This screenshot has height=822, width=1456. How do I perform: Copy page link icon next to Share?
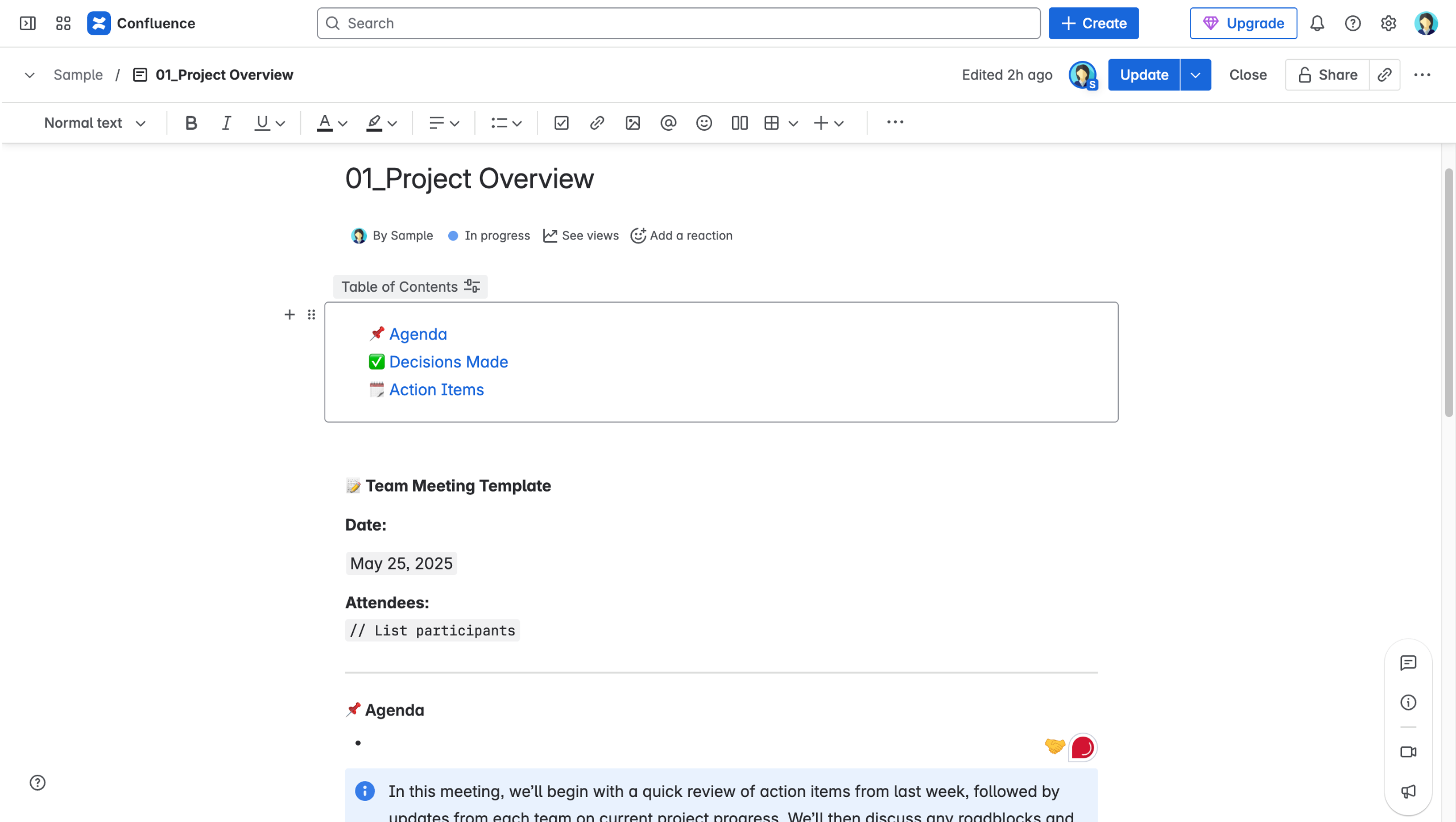pos(1384,75)
